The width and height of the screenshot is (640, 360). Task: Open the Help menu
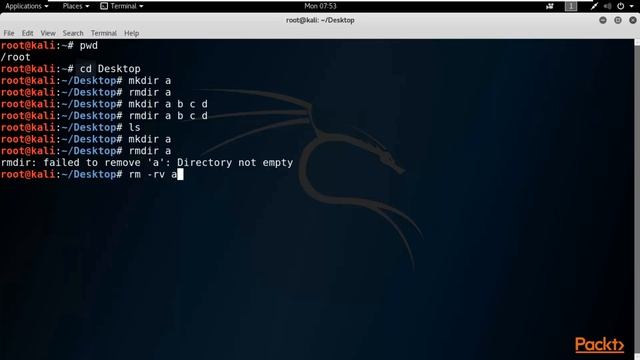(131, 33)
